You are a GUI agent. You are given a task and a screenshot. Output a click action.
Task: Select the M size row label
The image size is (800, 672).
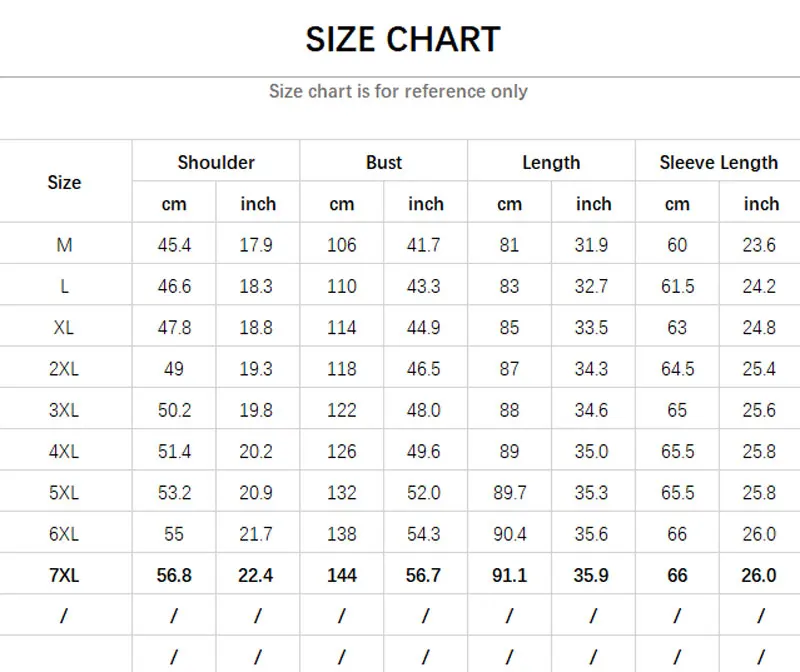click(64, 245)
